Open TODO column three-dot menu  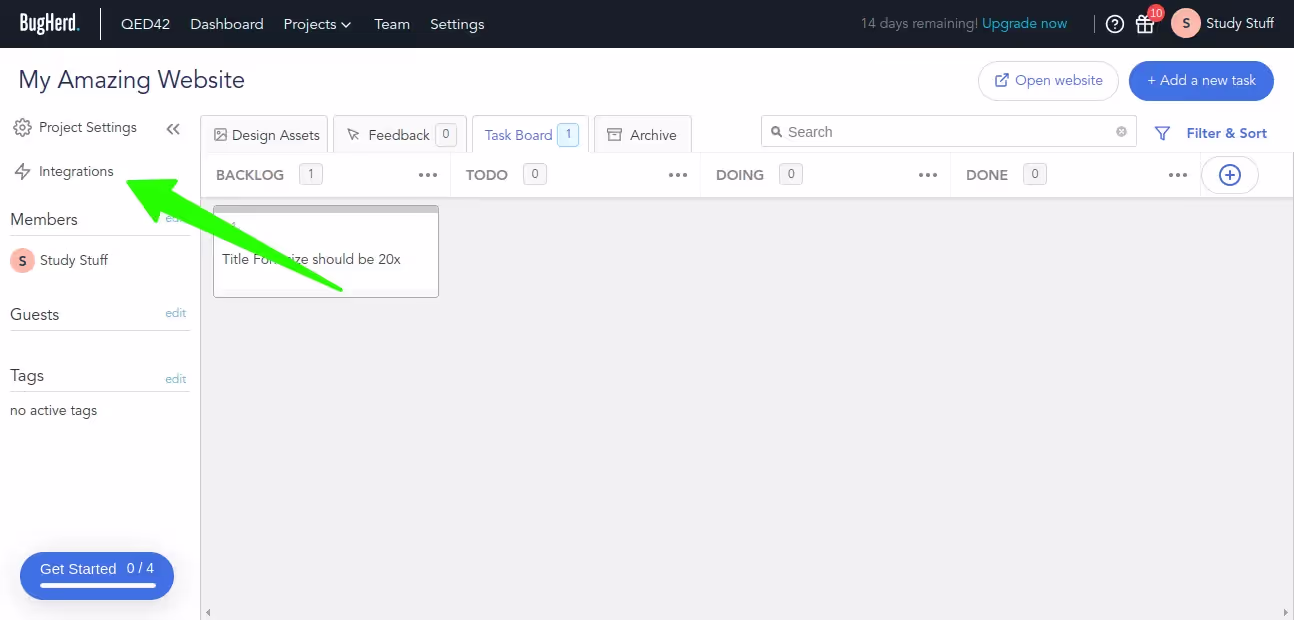tap(678, 175)
